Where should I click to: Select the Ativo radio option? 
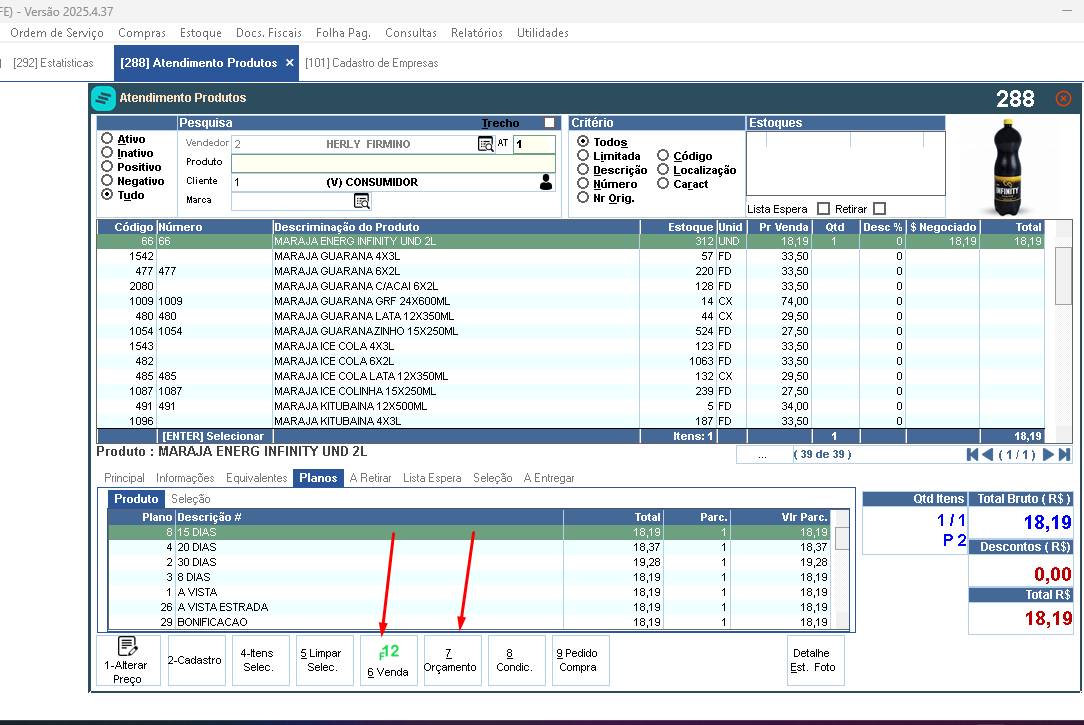tap(107, 138)
